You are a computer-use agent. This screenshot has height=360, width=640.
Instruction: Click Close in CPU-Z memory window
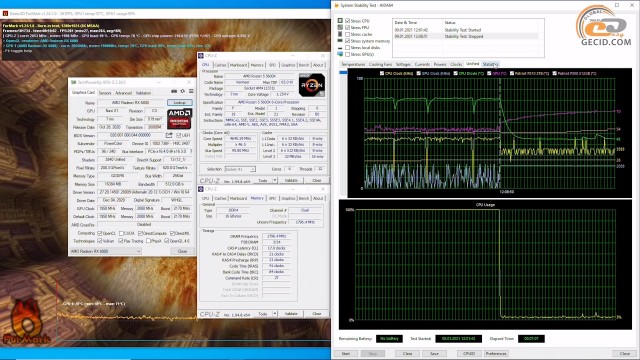(316, 313)
